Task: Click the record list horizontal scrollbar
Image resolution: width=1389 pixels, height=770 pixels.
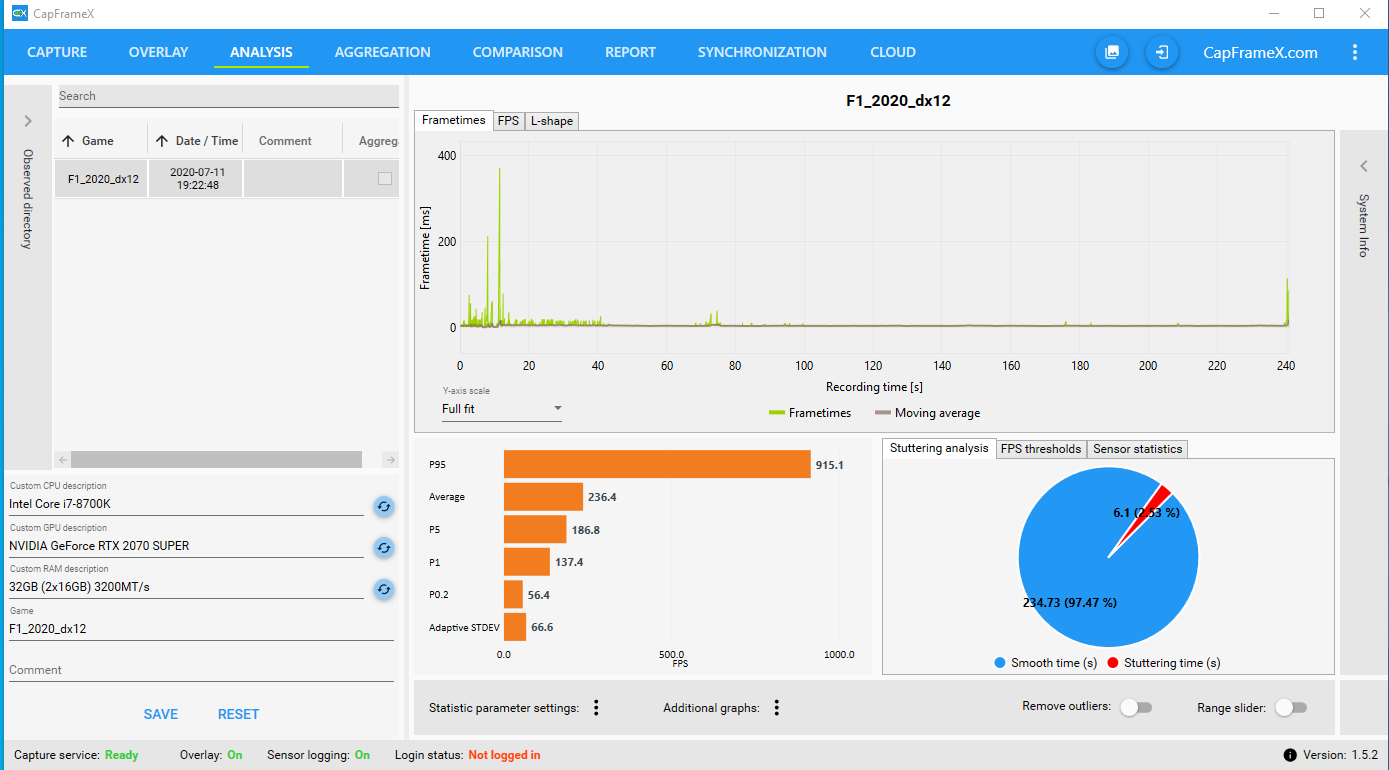Action: [216, 460]
